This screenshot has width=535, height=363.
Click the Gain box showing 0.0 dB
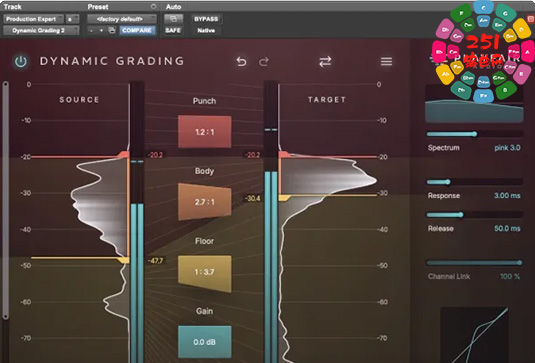205,342
